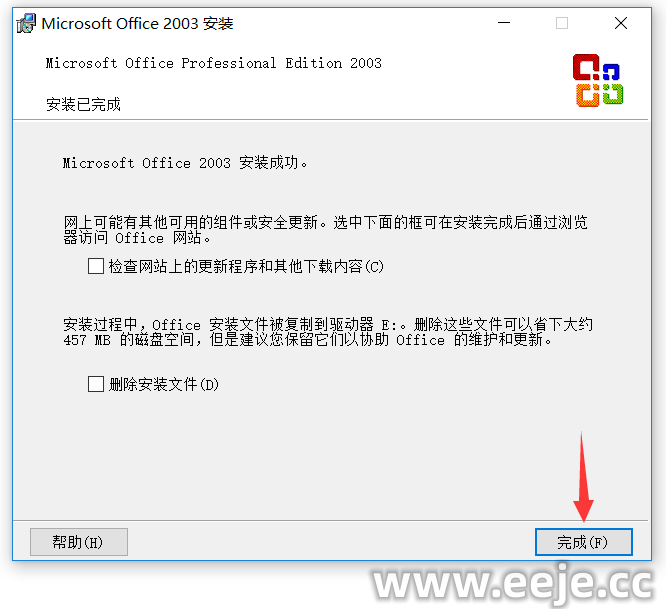Click the green square of the Office logo
This screenshot has height=609, width=666.
click(613, 93)
